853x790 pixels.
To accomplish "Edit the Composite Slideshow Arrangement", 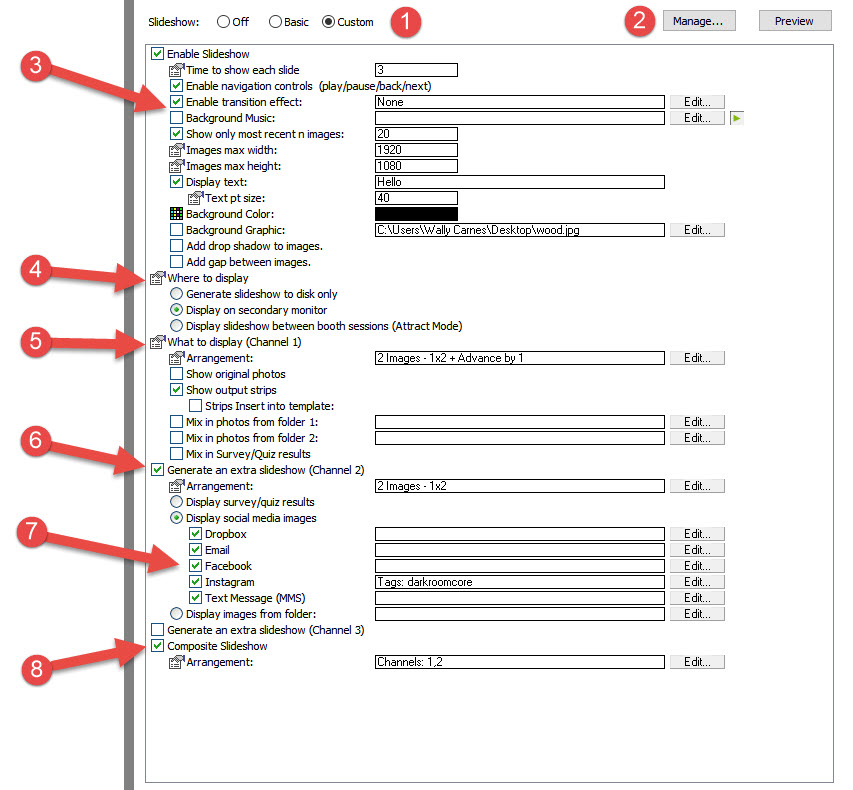I will (x=697, y=662).
